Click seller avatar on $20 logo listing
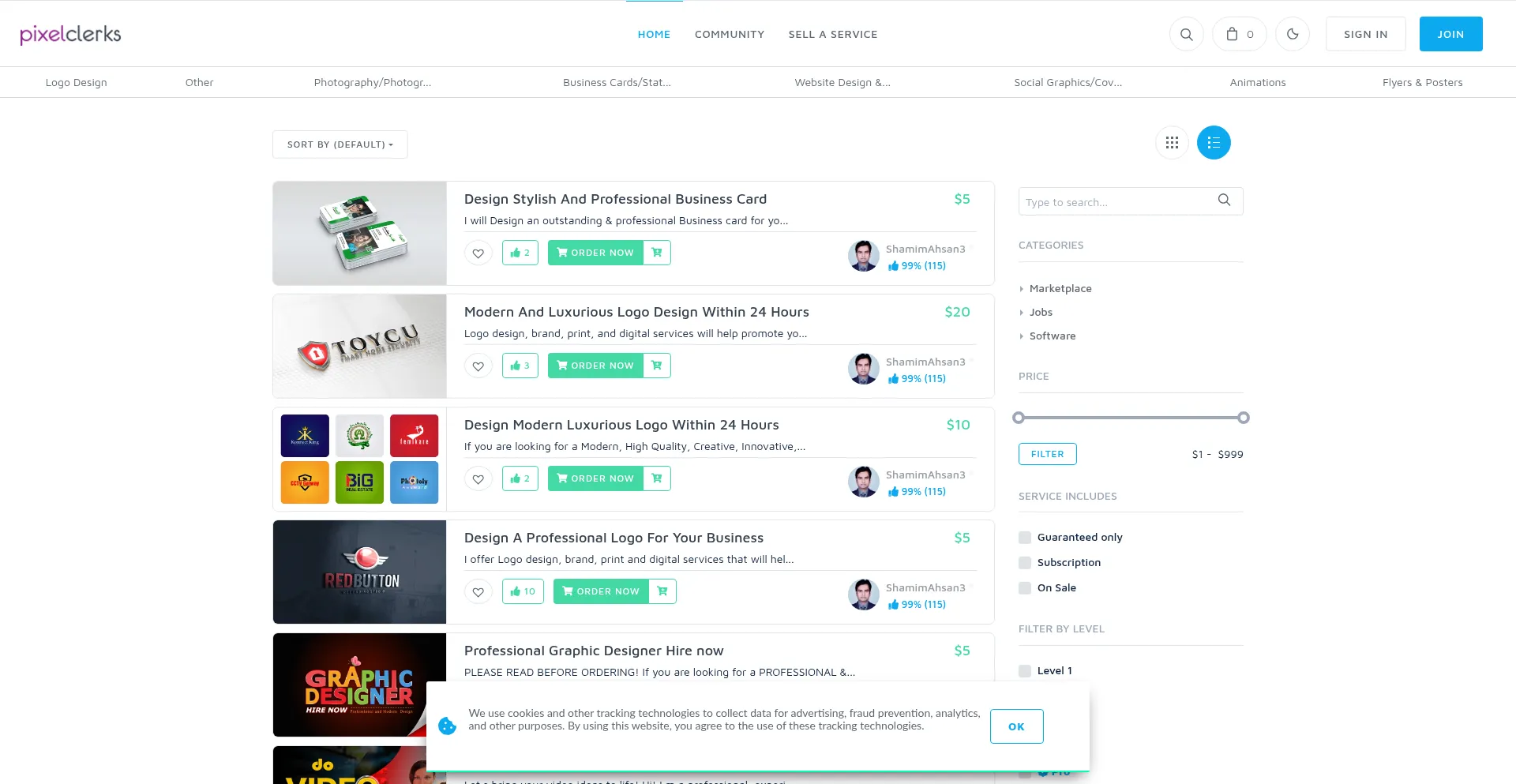 pyautogui.click(x=864, y=369)
